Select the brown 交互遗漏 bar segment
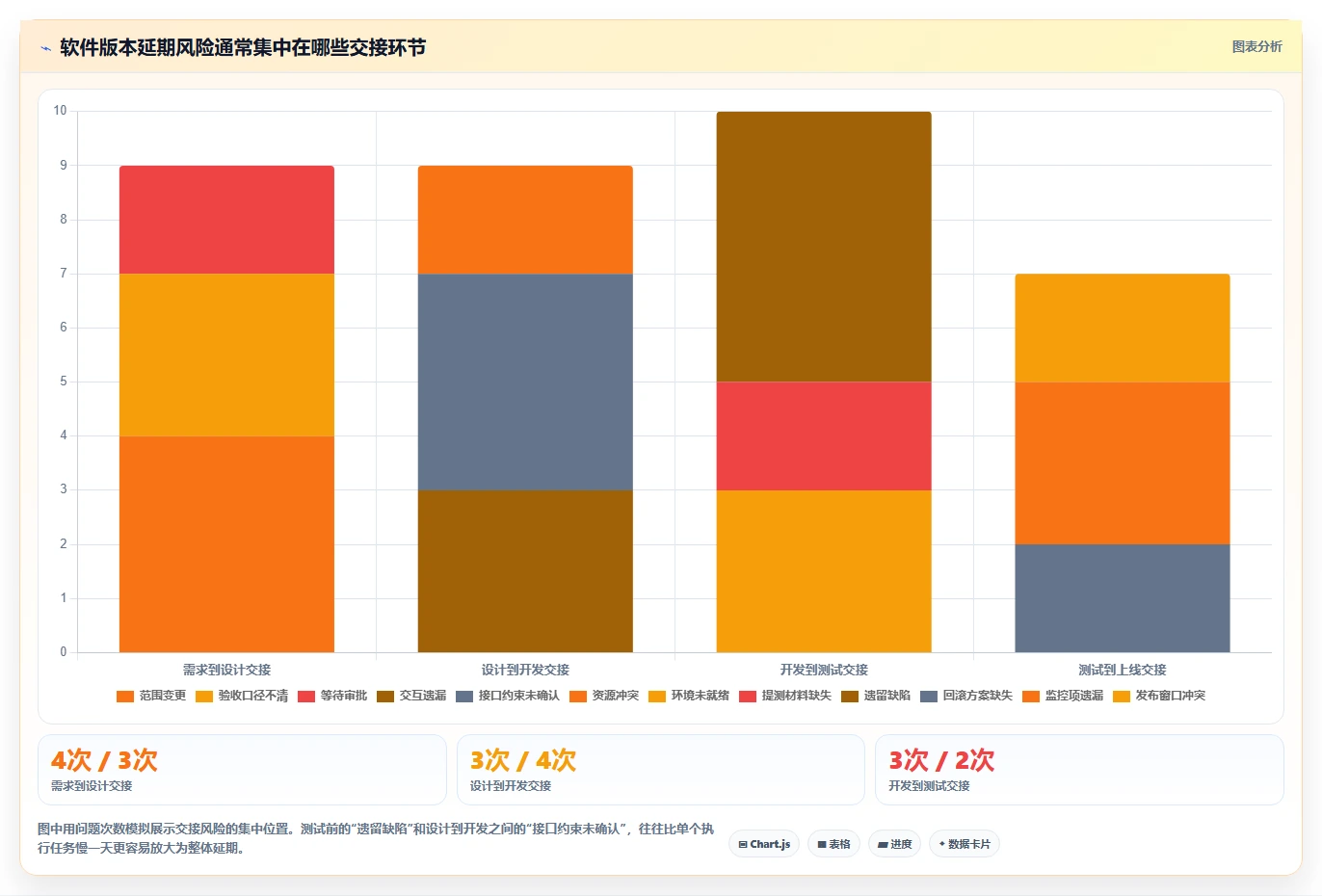This screenshot has height=896, width=1322. (x=525, y=571)
